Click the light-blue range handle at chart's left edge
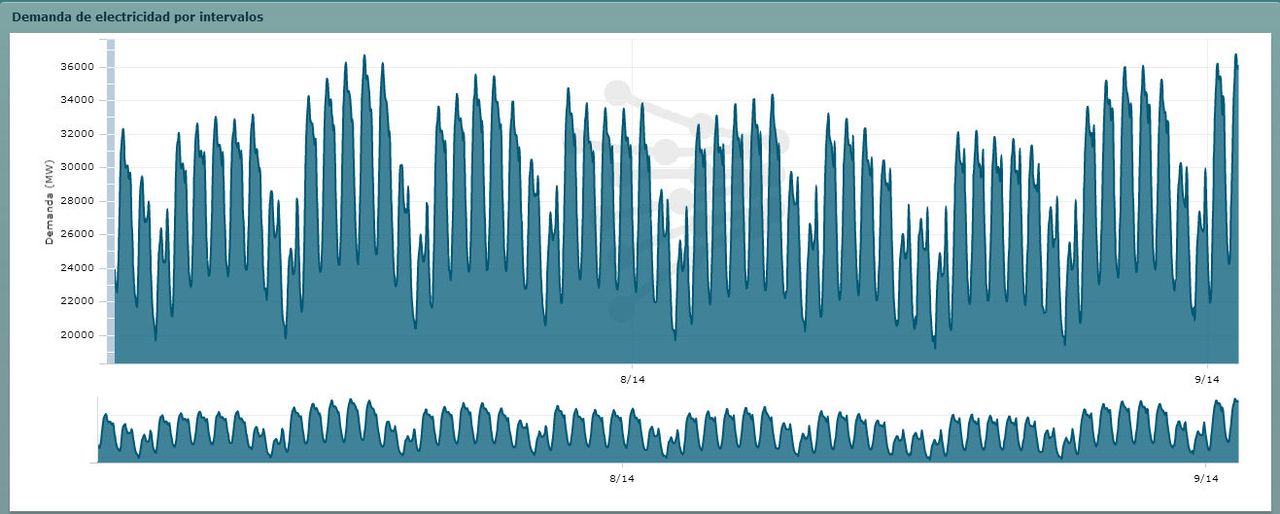 [111, 201]
